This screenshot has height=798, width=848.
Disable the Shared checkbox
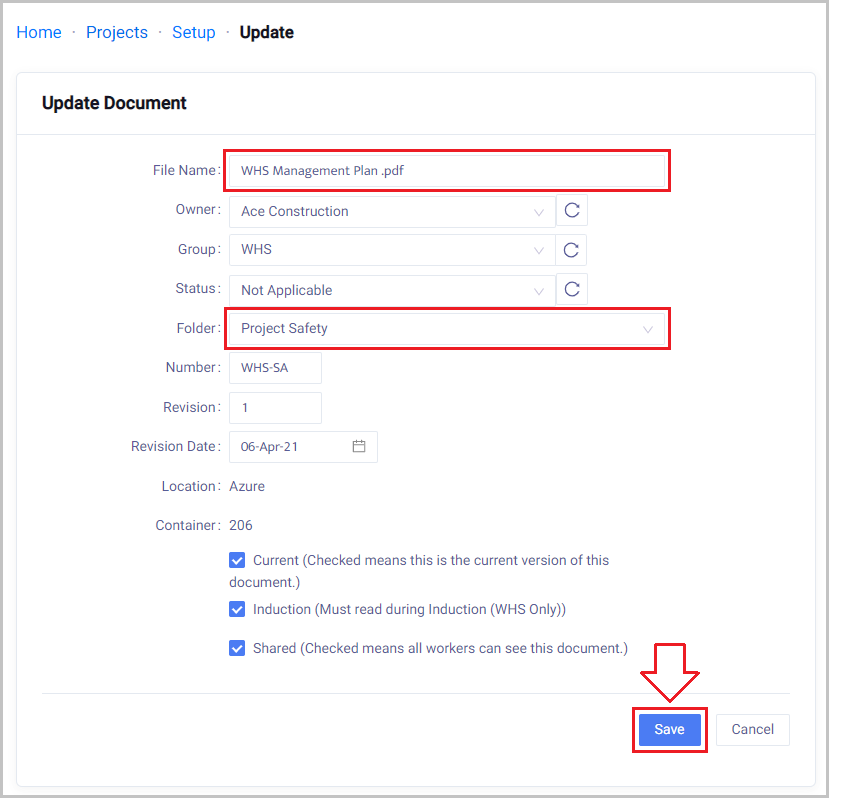coord(237,648)
